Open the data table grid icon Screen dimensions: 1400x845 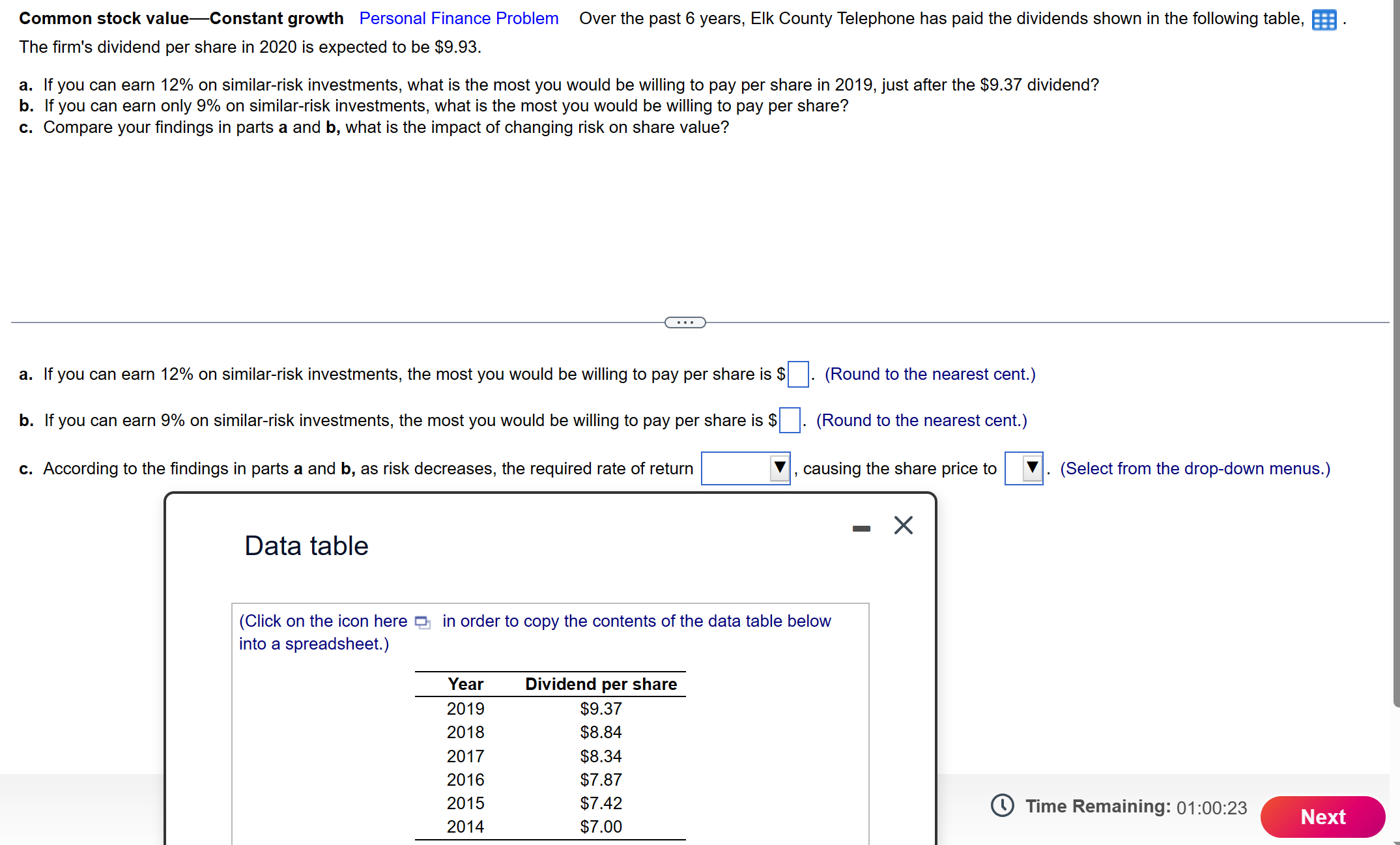tap(1323, 20)
